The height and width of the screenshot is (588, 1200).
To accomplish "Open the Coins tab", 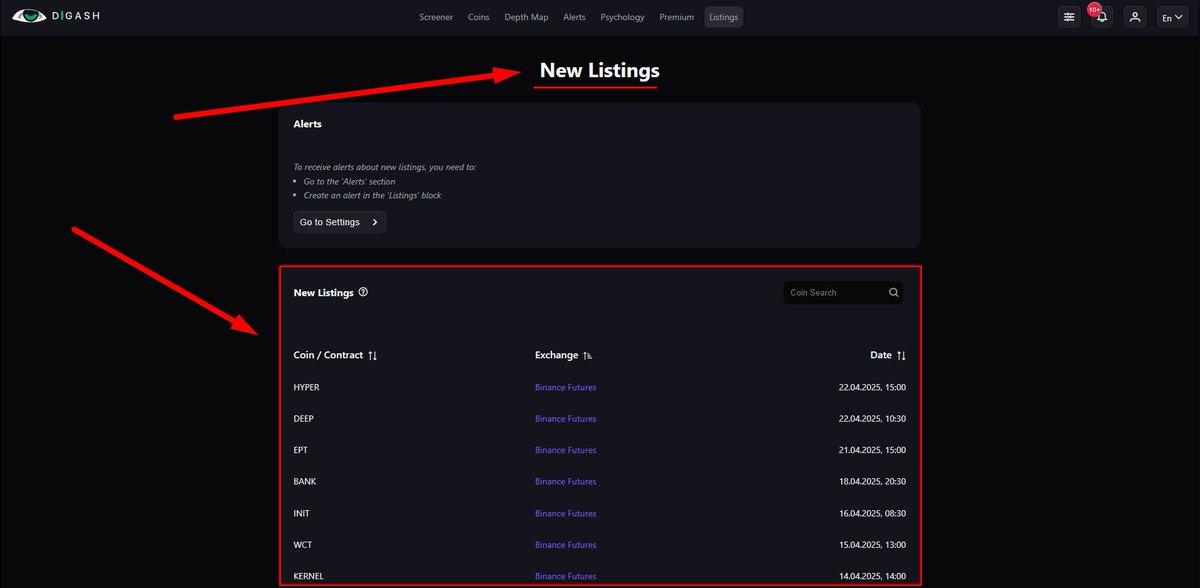I will click(x=479, y=17).
